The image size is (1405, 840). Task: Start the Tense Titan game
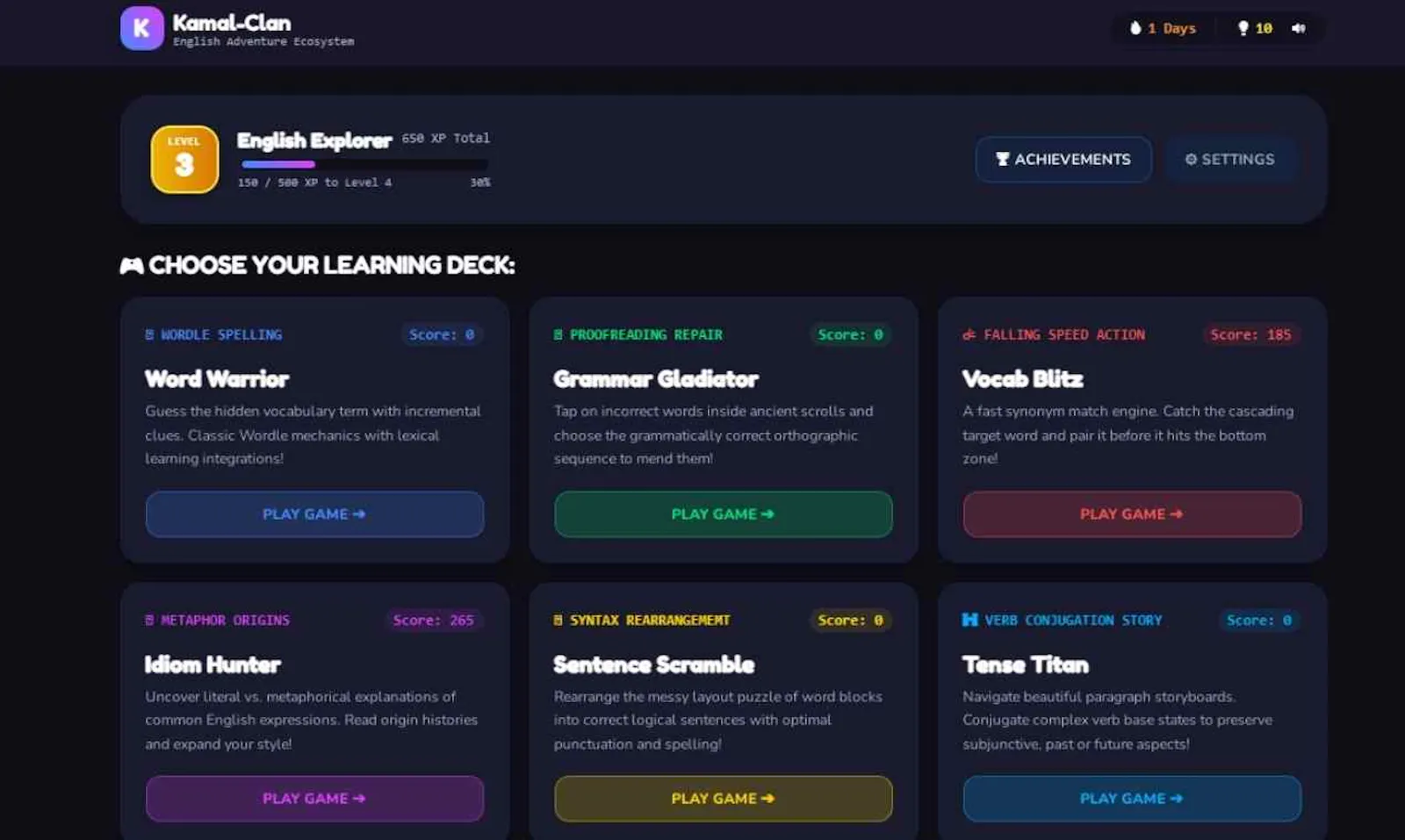[x=1132, y=799]
